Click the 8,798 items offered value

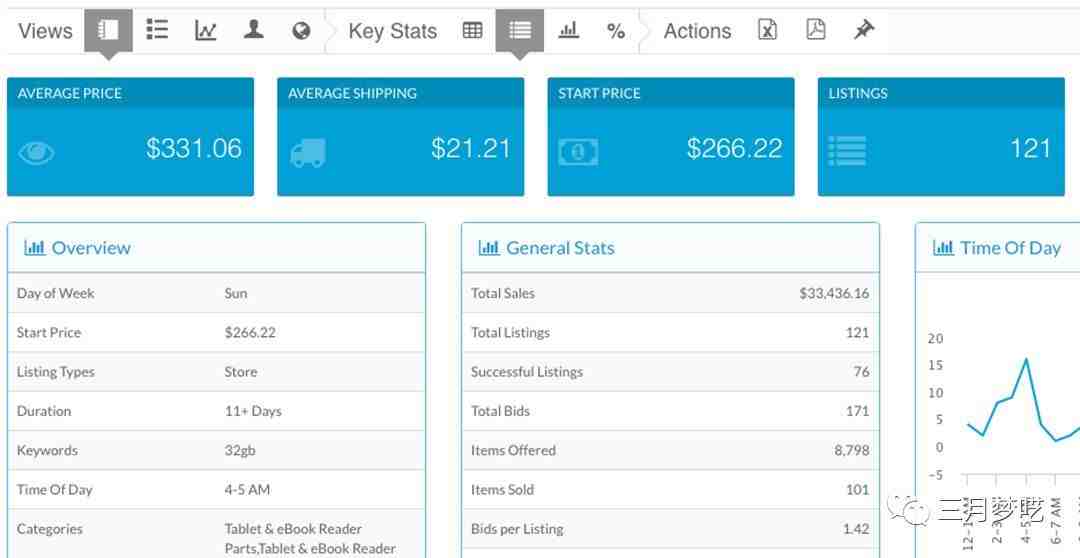[x=851, y=451]
